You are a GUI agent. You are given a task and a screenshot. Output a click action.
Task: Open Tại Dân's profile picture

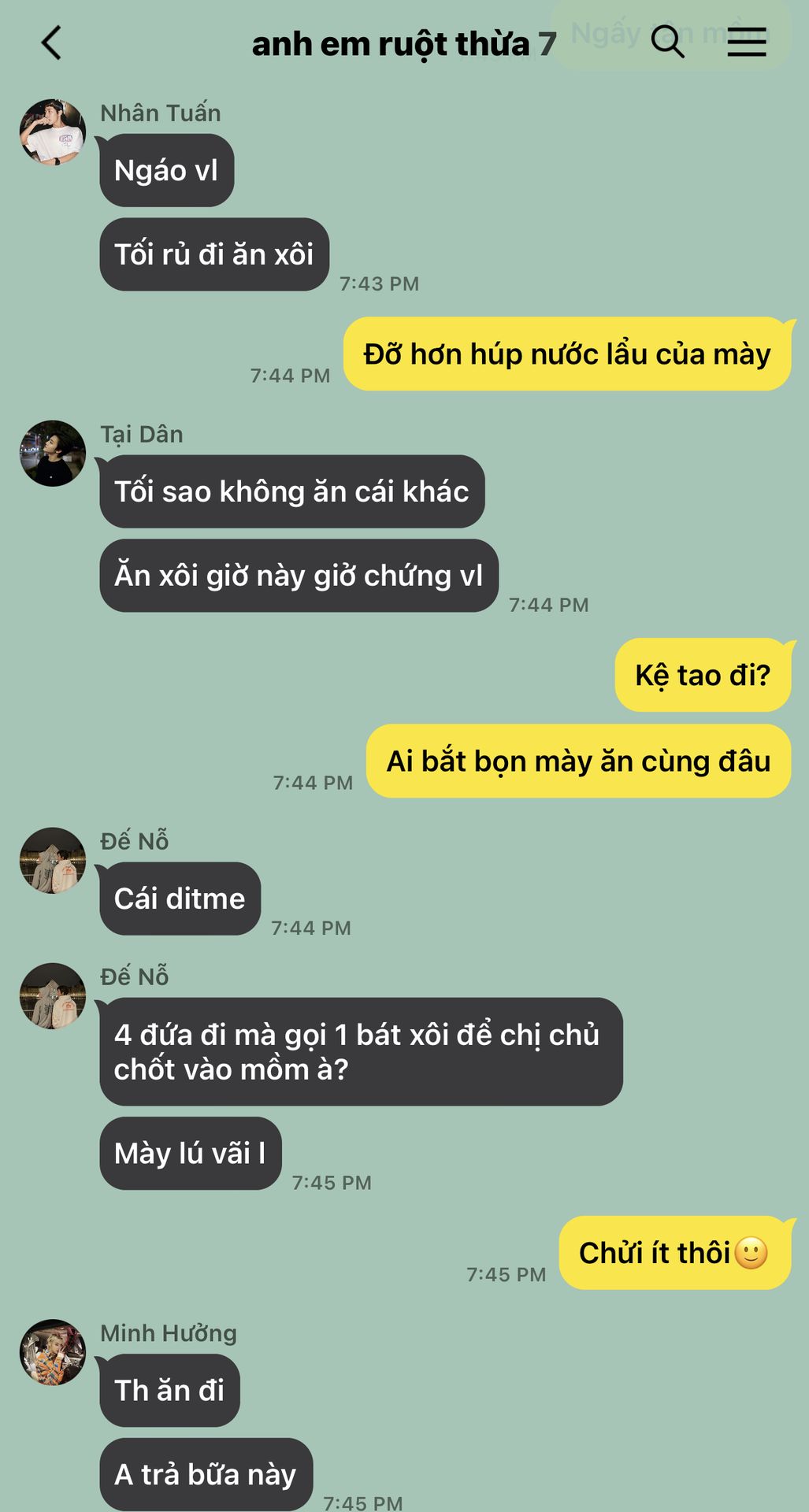click(x=53, y=453)
